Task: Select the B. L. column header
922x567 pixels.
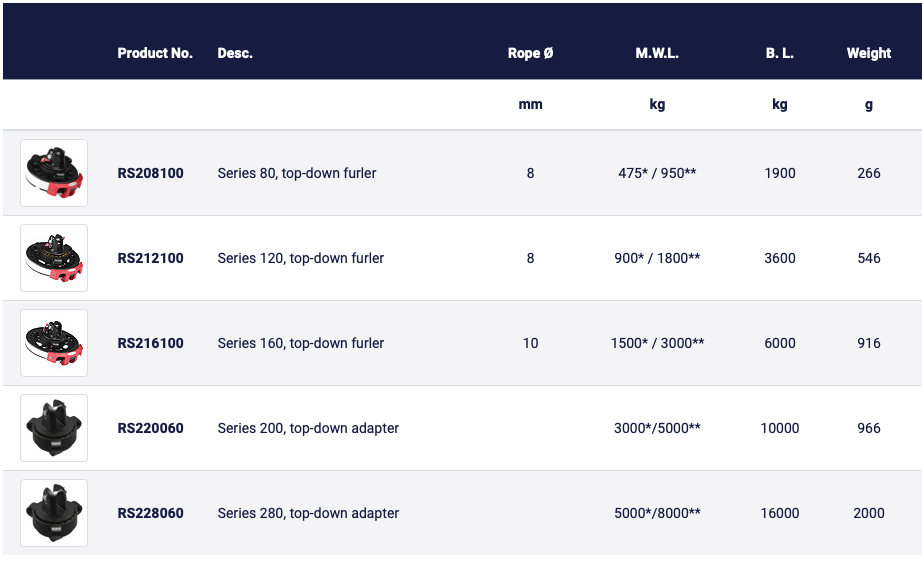Action: tap(780, 53)
